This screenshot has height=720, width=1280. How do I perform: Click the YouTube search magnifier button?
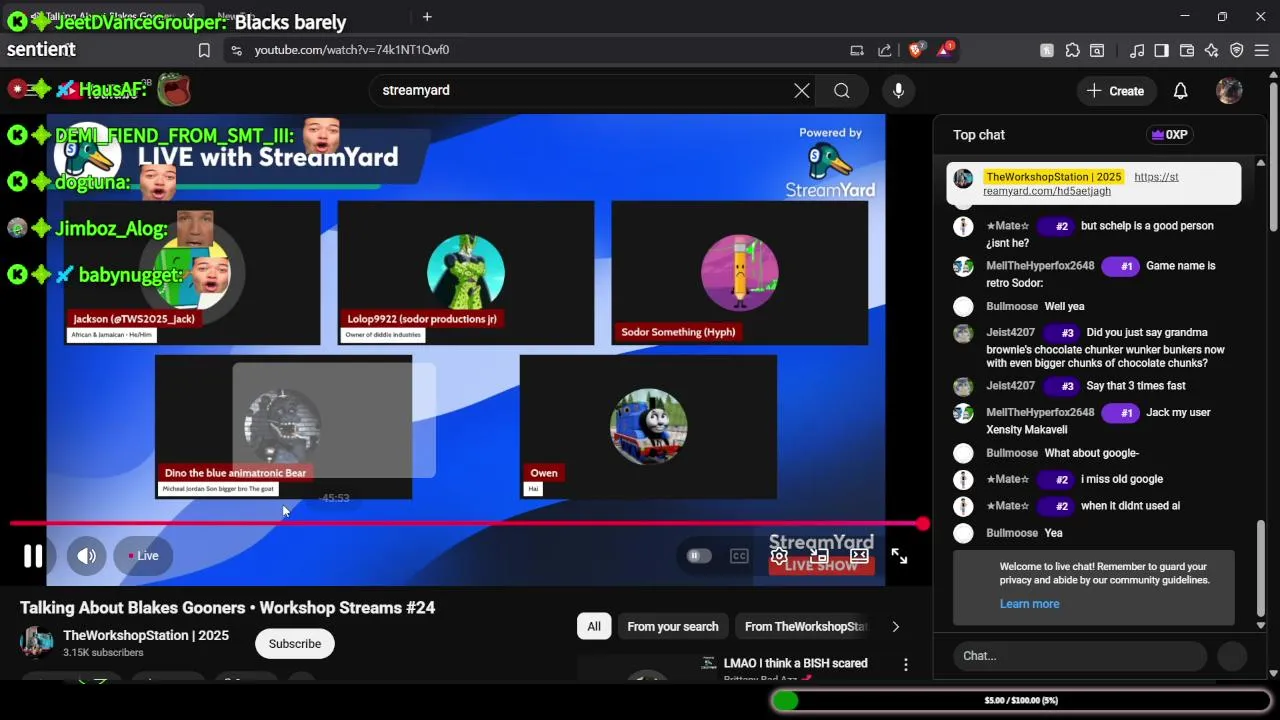coord(842,91)
